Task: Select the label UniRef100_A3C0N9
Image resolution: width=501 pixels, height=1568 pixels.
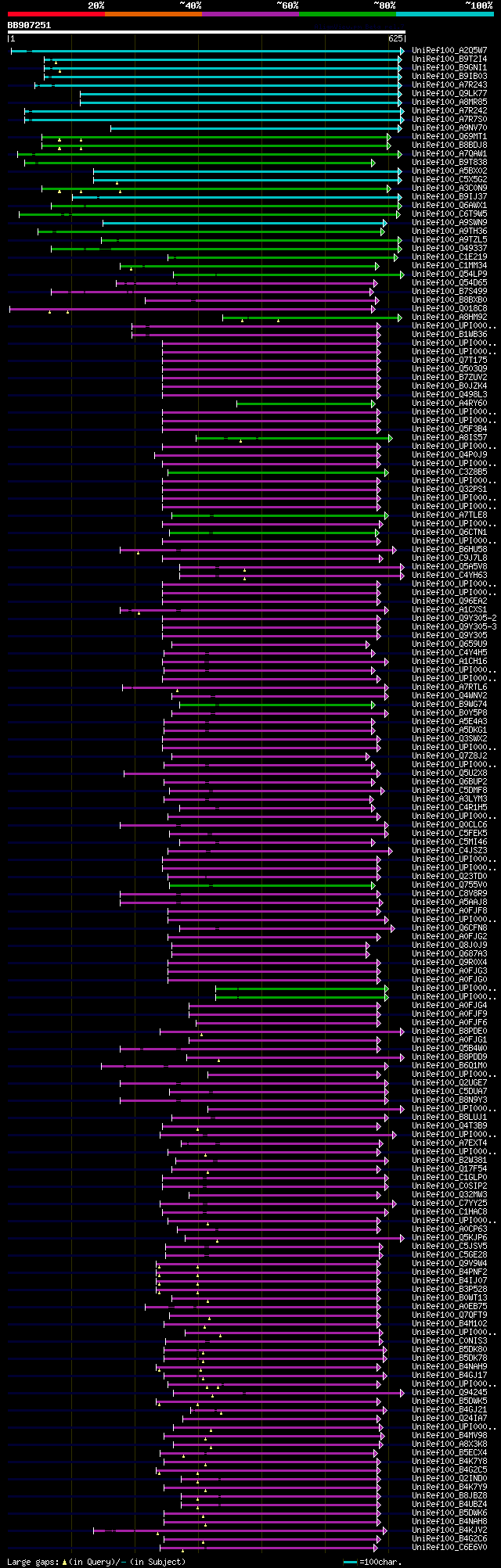Action: pyautogui.click(x=449, y=188)
